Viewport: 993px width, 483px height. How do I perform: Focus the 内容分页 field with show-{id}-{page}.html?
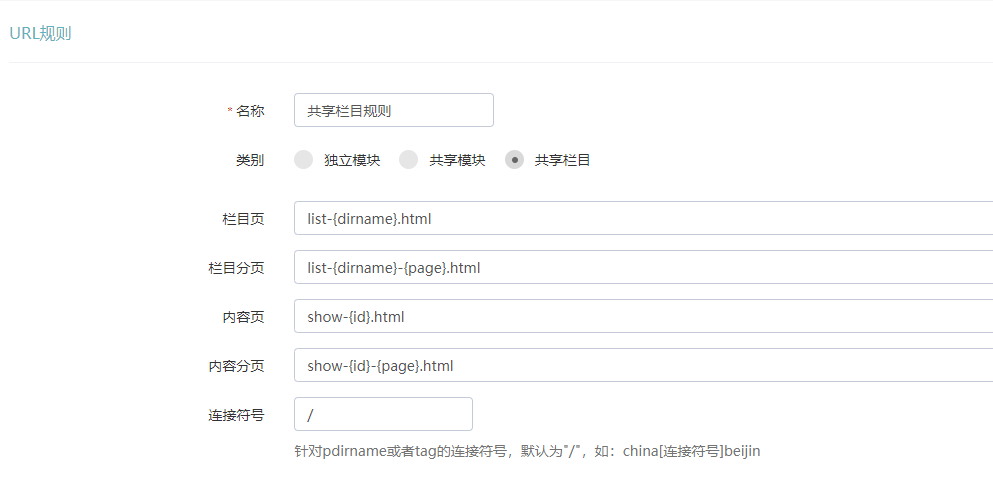click(643, 365)
